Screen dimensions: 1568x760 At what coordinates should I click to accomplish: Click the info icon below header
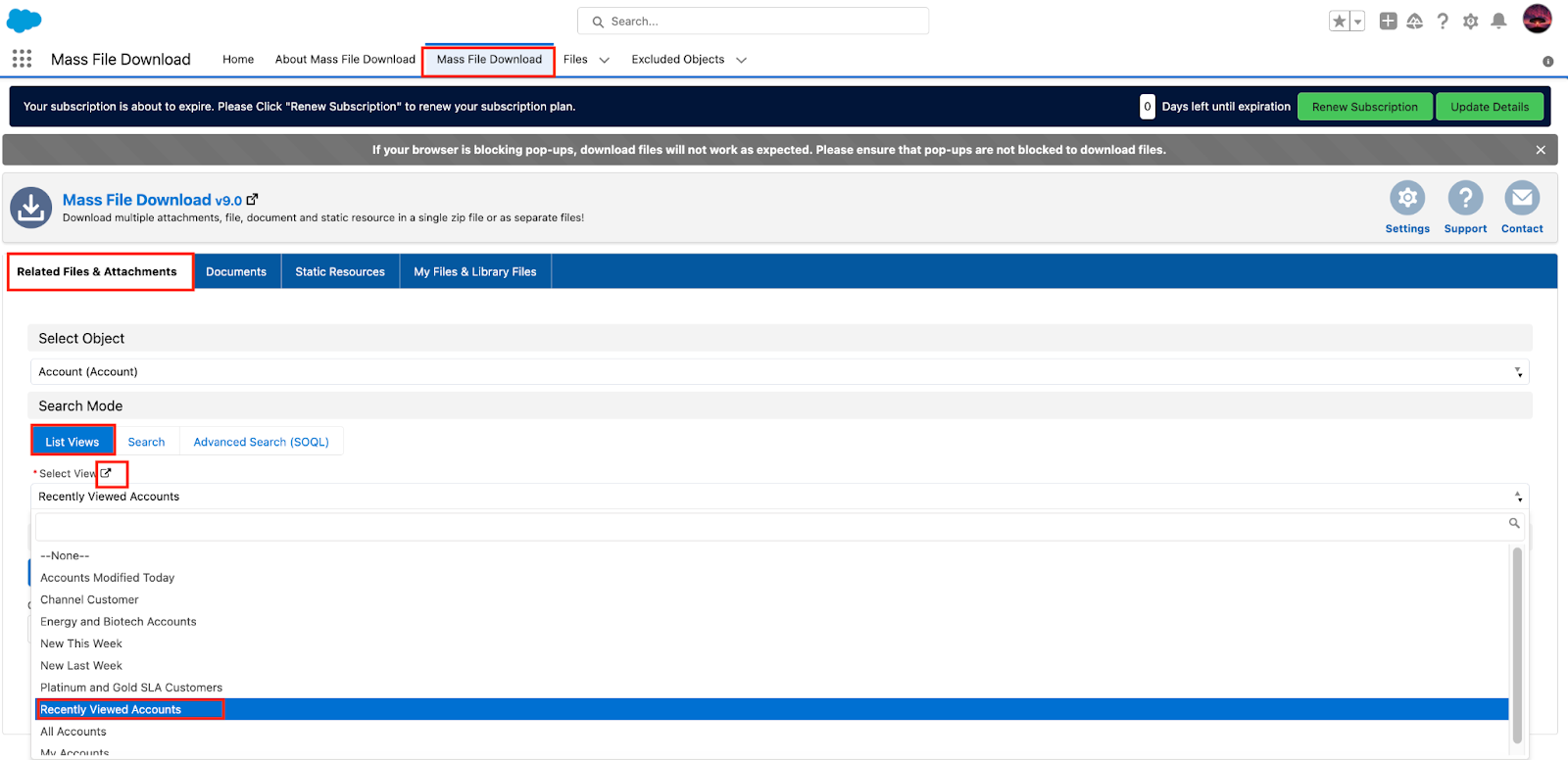pos(1547,61)
